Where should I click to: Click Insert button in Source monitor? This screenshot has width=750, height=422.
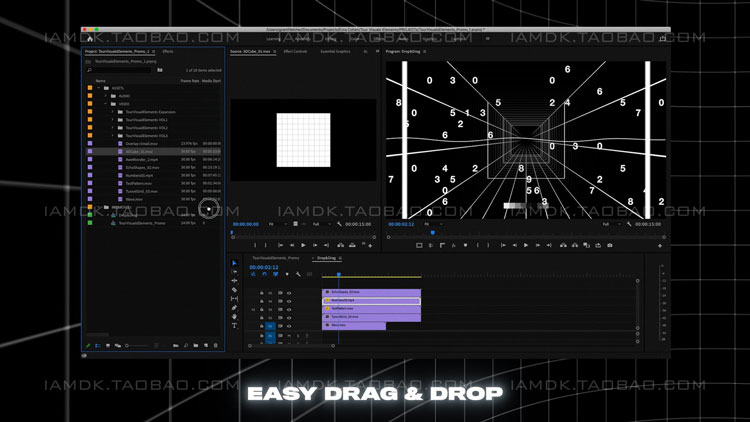tap(340, 245)
